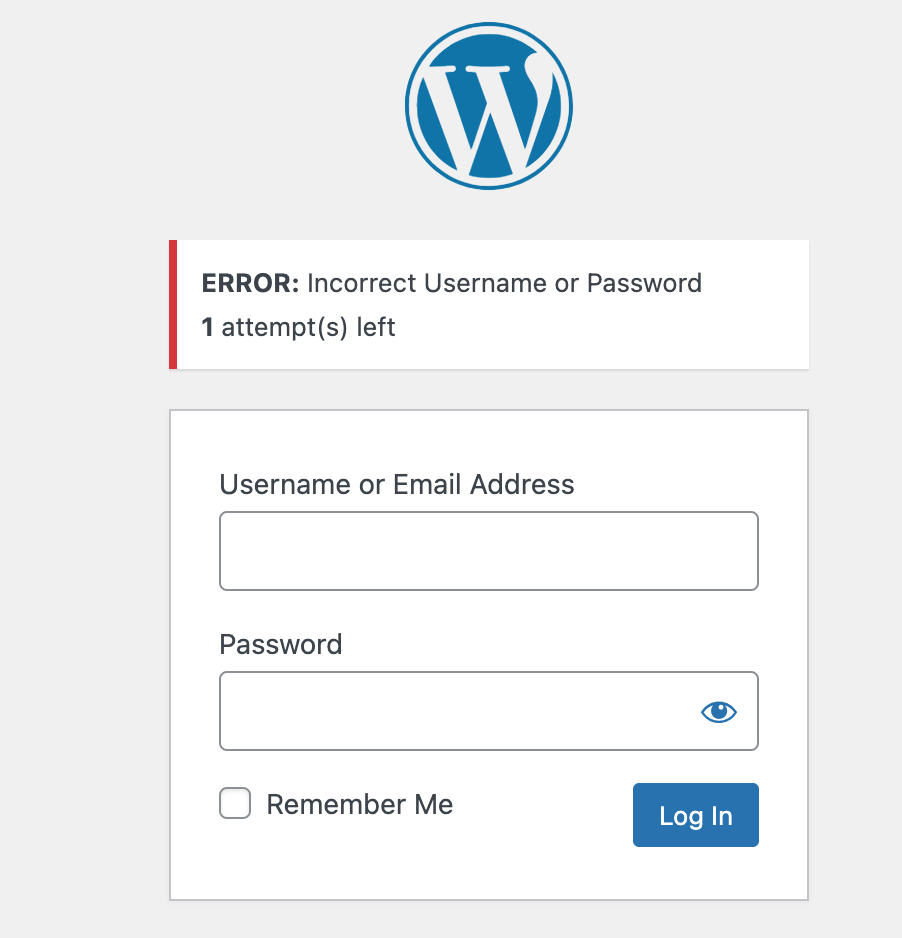Screen dimensions: 902x938
Task: Click the Username or Email Address label
Action: 397,484
